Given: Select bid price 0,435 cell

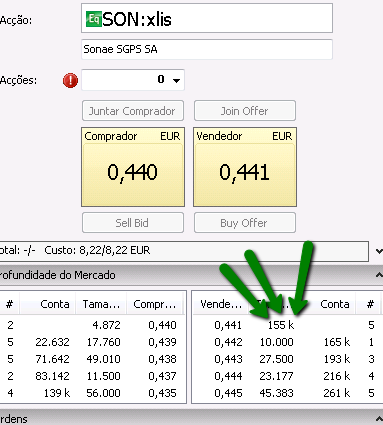Looking at the screenshot, I should point(162,393).
